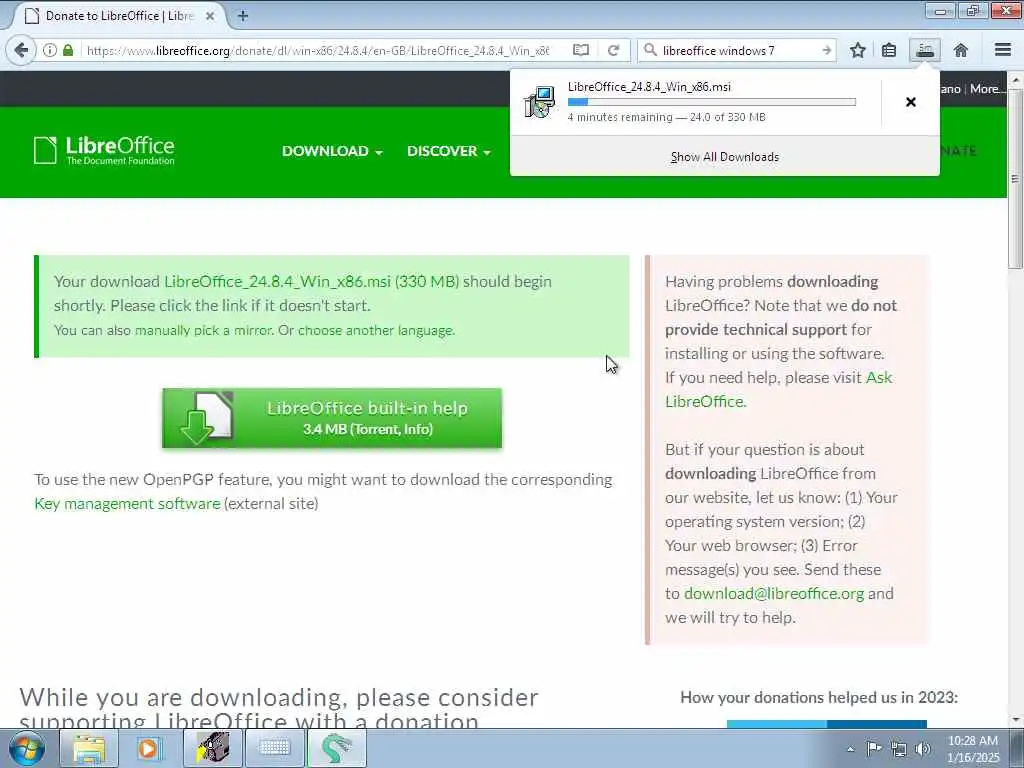Screen dimensions: 1024x768
Task: Click the green padlock security icon
Action: pyautogui.click(x=68, y=50)
